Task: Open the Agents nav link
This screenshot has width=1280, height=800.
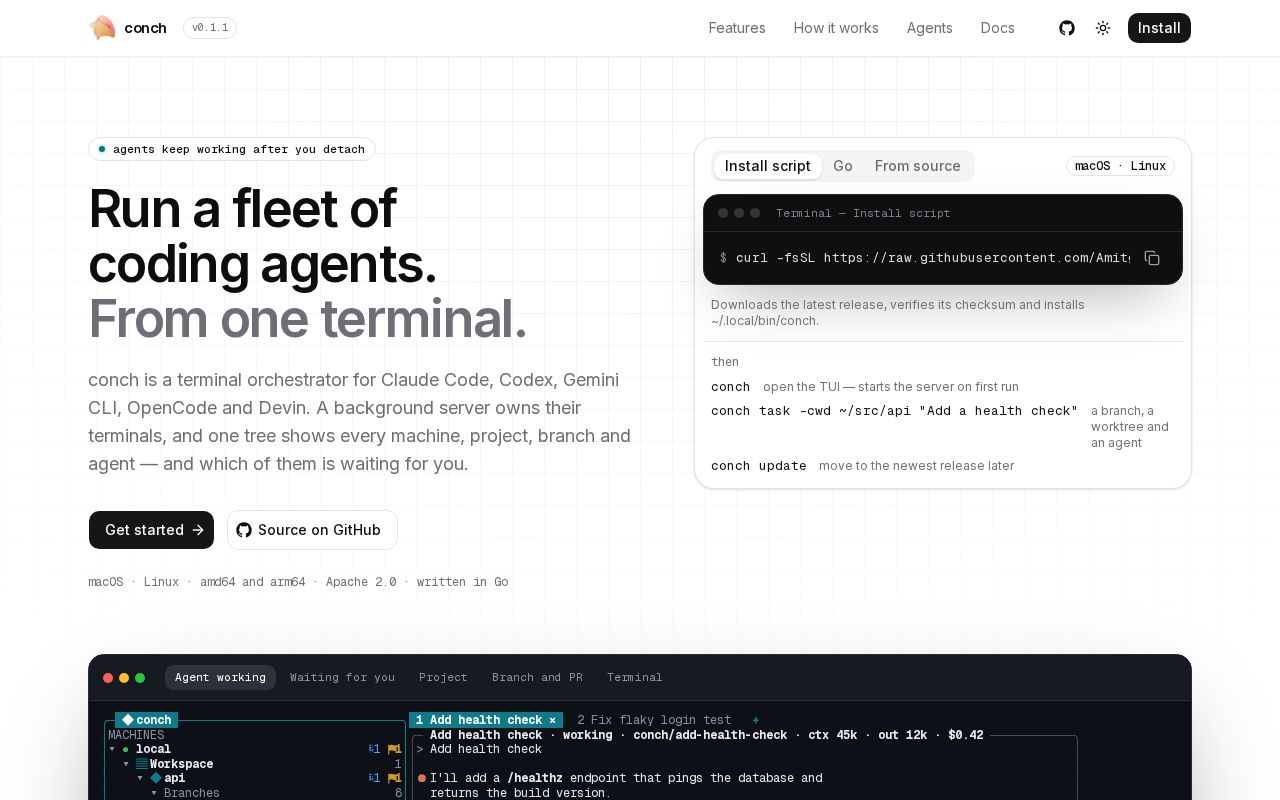Action: [x=930, y=28]
